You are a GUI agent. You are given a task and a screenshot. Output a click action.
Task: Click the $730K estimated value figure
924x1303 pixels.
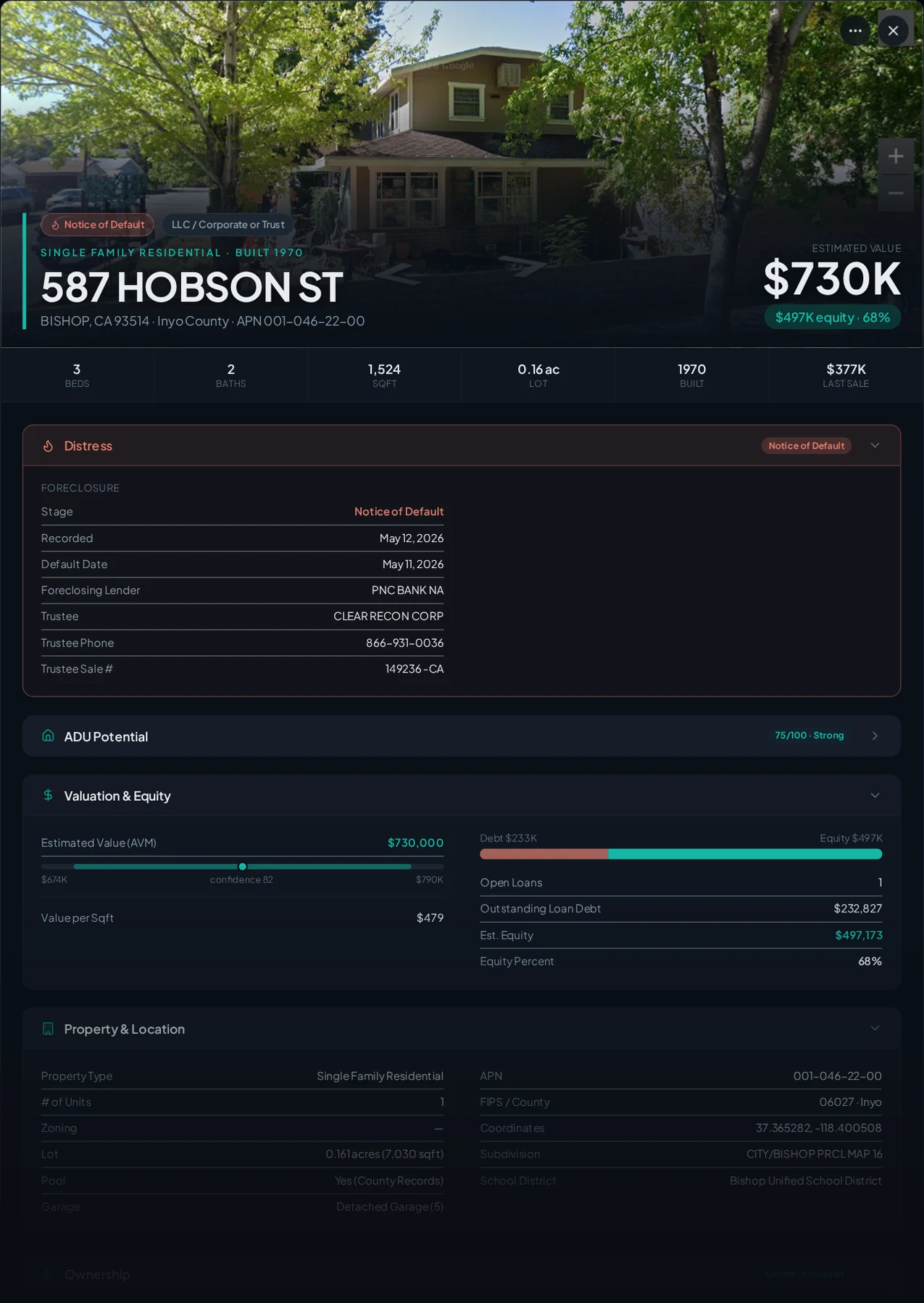[832, 279]
